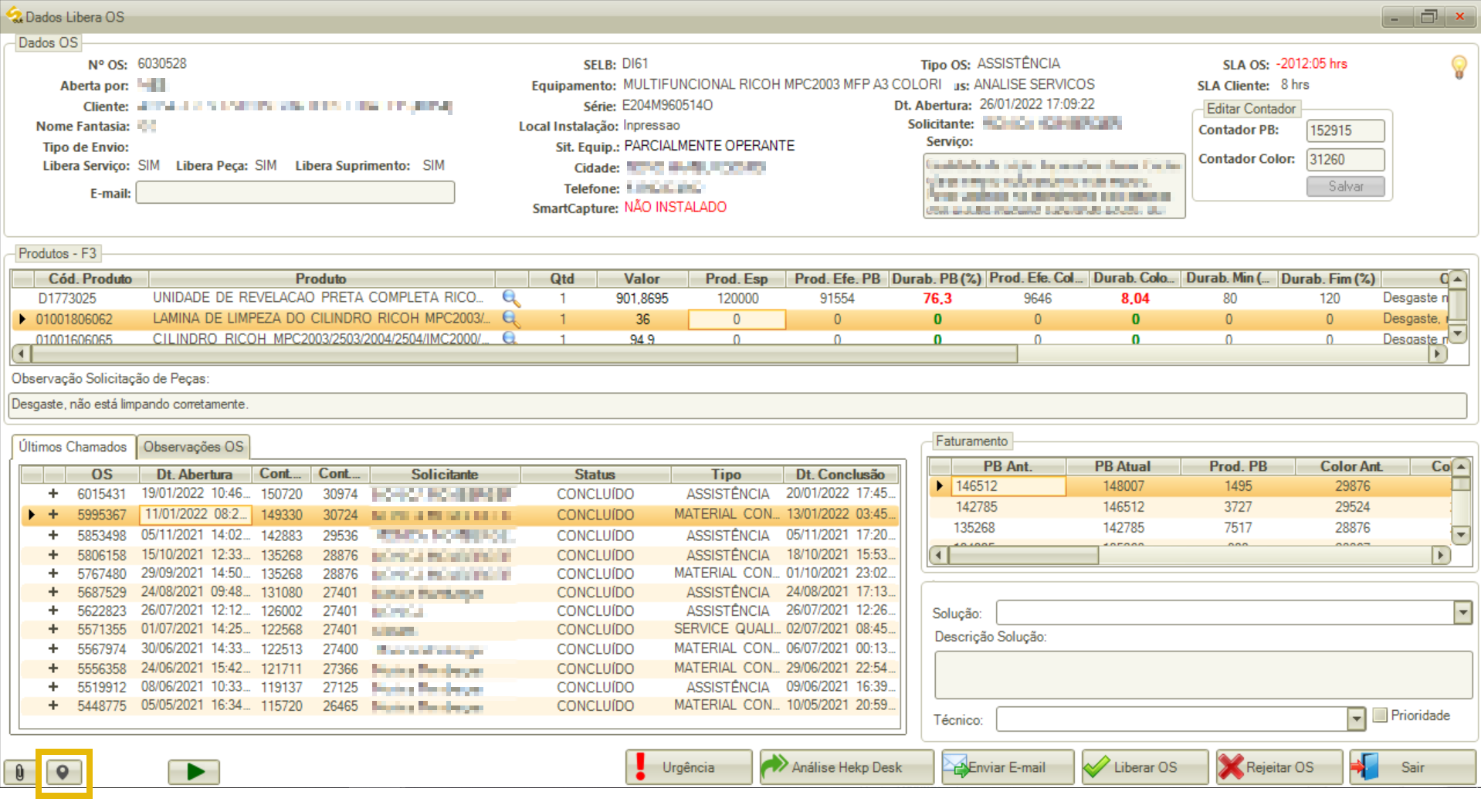This screenshot has height=812, width=1481.
Task: Expand plus sign for OS 6015431
Action: coord(53,494)
